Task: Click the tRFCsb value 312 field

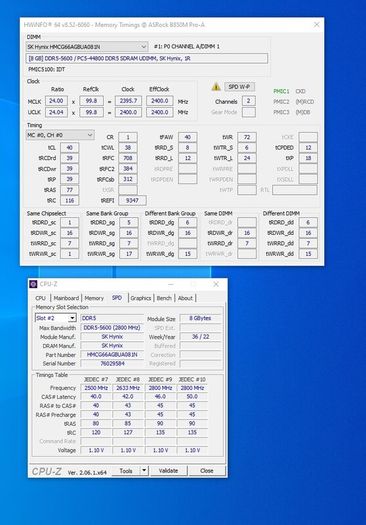Action: 128,179
